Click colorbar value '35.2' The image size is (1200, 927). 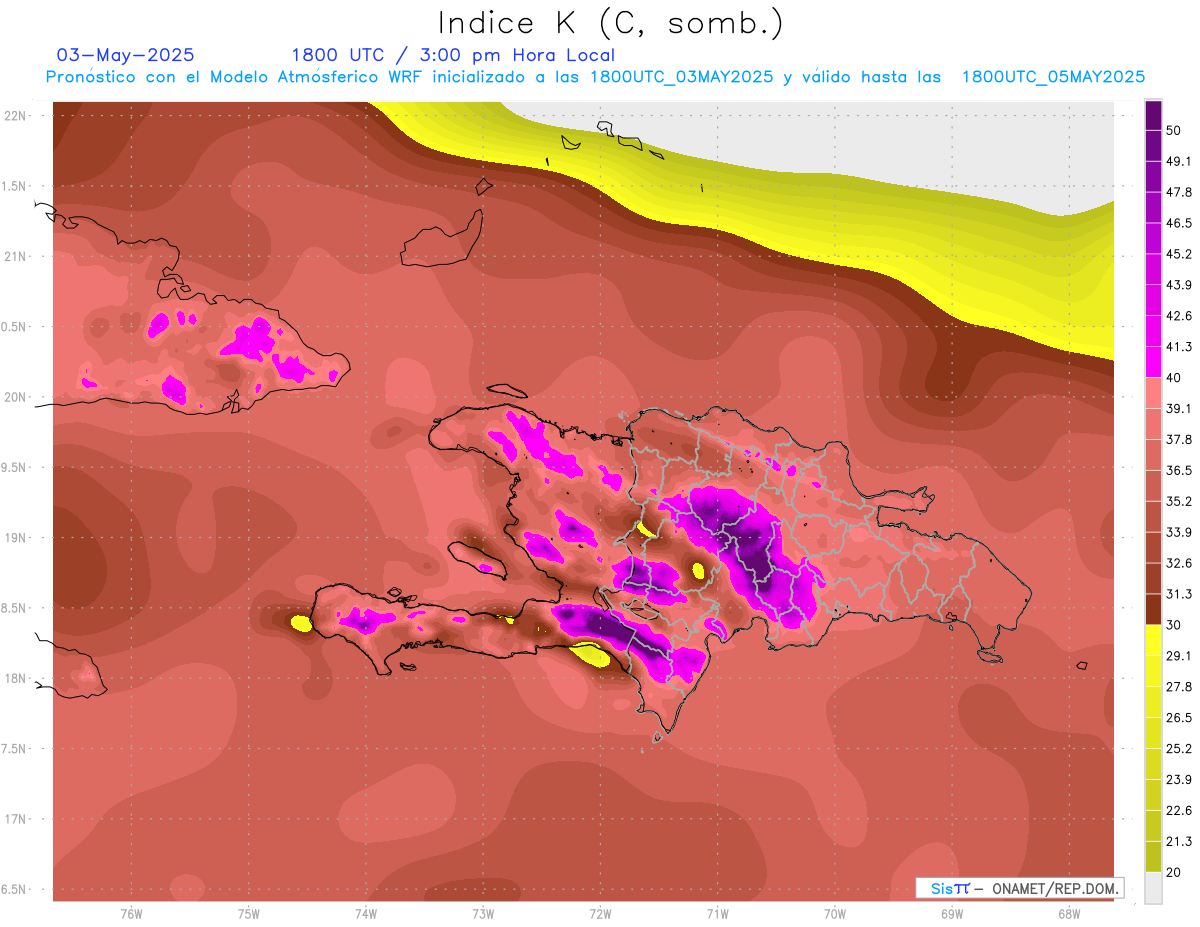click(x=1179, y=501)
